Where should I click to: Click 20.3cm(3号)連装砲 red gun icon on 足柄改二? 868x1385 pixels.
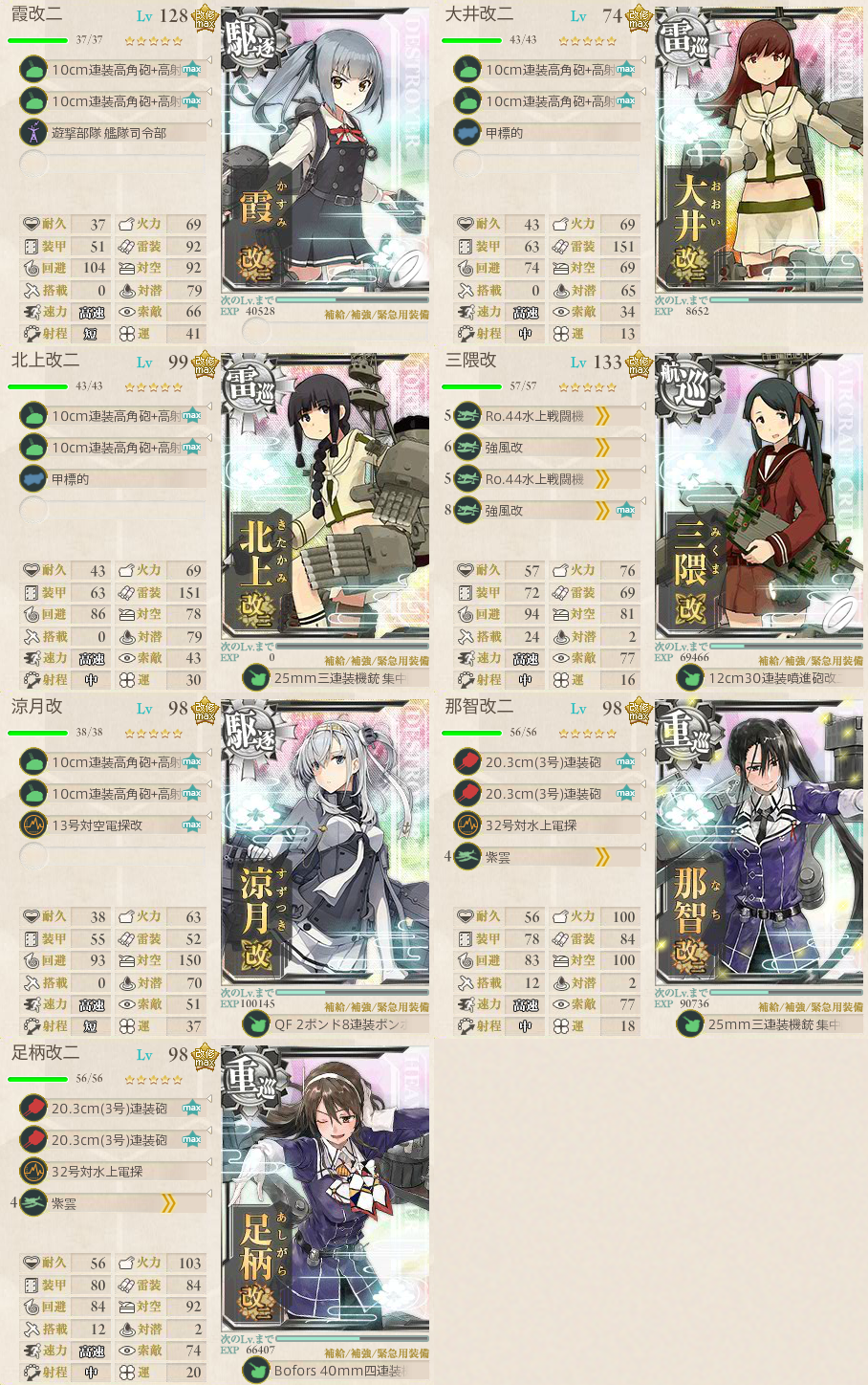(33, 1109)
